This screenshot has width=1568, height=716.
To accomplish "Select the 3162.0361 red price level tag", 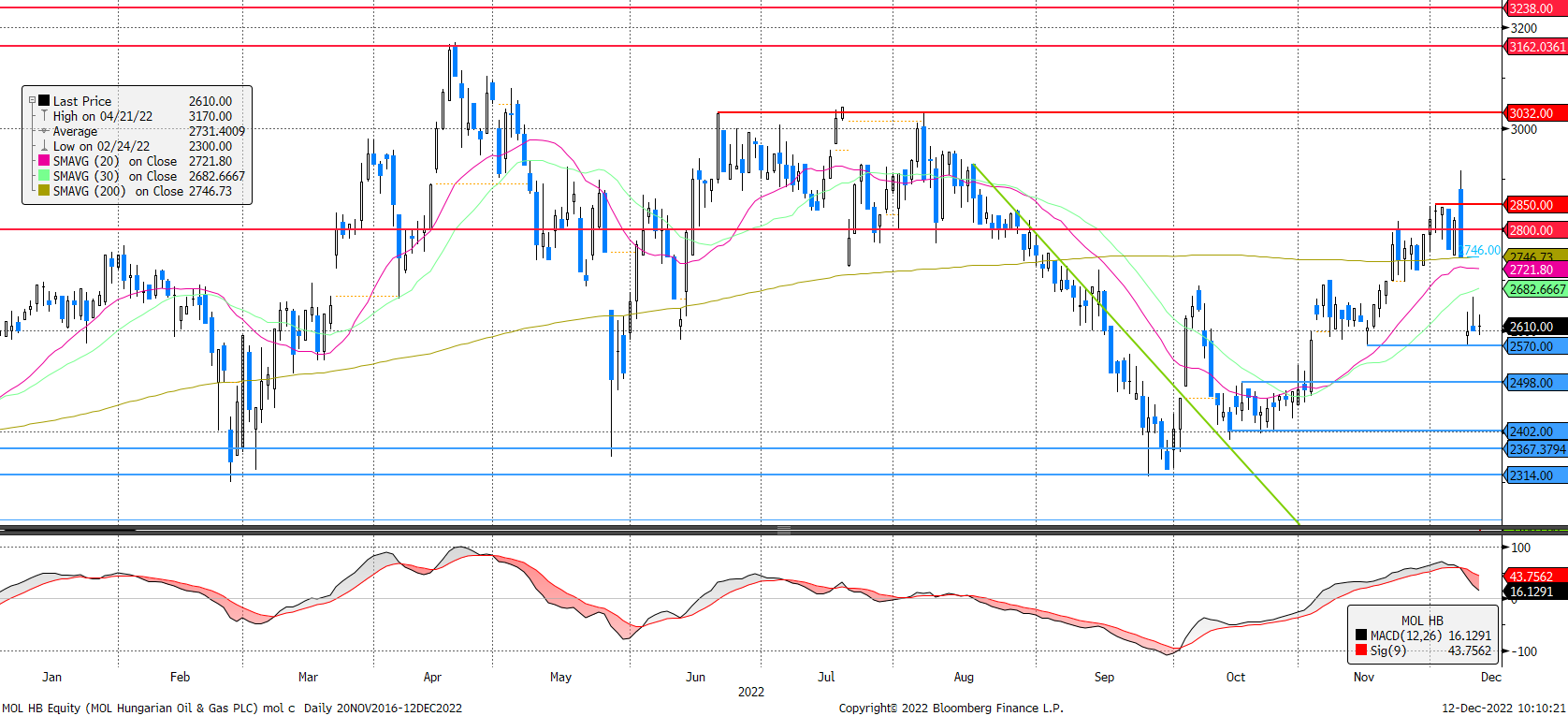I will (1534, 47).
